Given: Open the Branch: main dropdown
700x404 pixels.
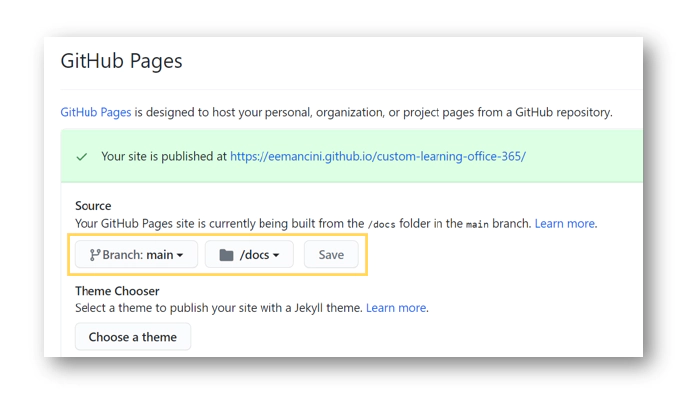Looking at the screenshot, I should click(136, 254).
